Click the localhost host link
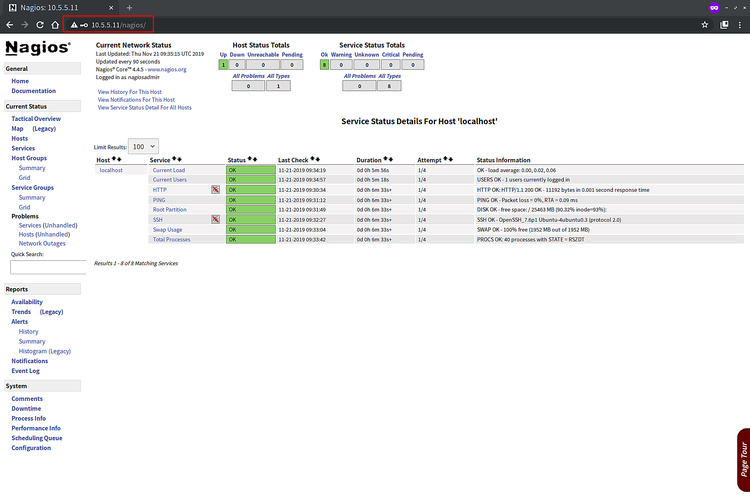This screenshot has width=750, height=498. tap(110, 170)
